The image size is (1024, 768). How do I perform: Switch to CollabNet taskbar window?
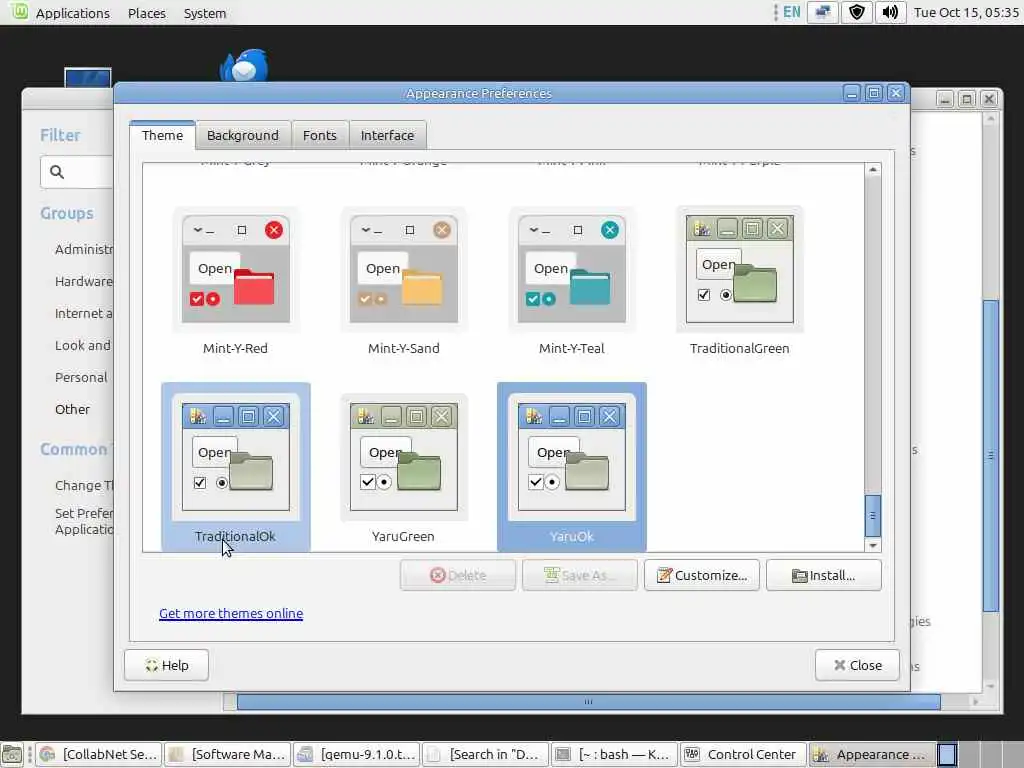99,754
